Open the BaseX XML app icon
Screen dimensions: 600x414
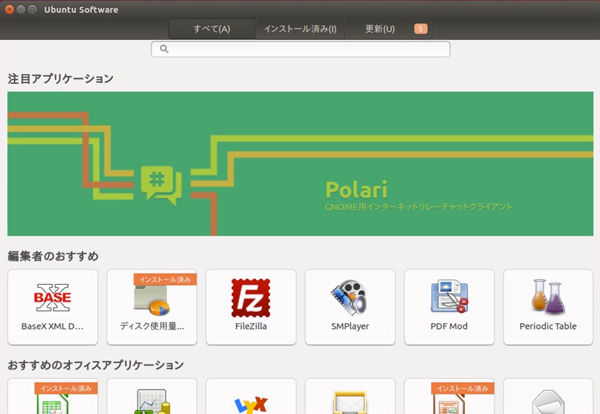(x=52, y=298)
